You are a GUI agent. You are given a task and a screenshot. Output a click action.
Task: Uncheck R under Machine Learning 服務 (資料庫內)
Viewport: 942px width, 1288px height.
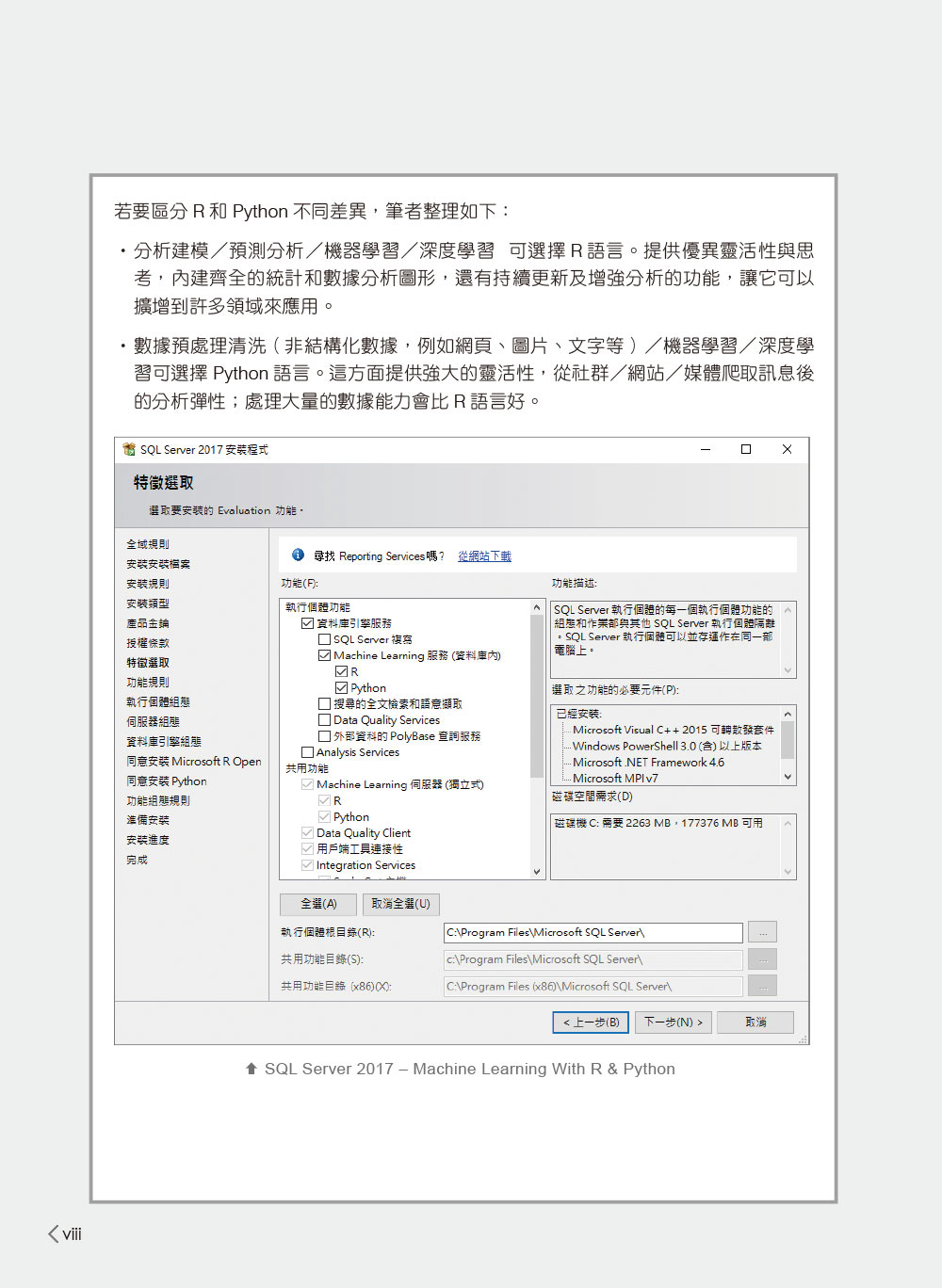click(341, 671)
